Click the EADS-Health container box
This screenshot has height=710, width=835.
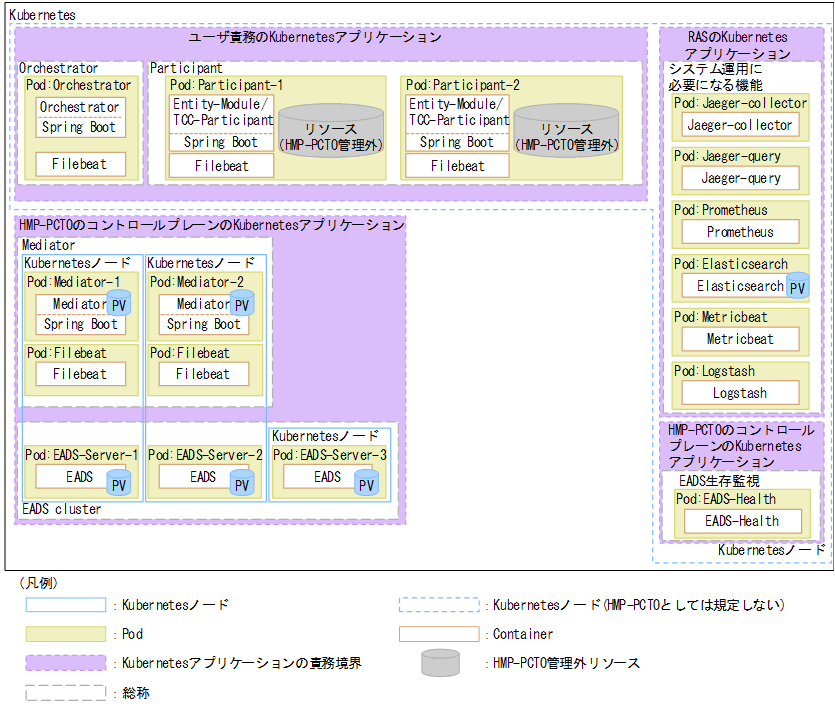pyautogui.click(x=741, y=521)
